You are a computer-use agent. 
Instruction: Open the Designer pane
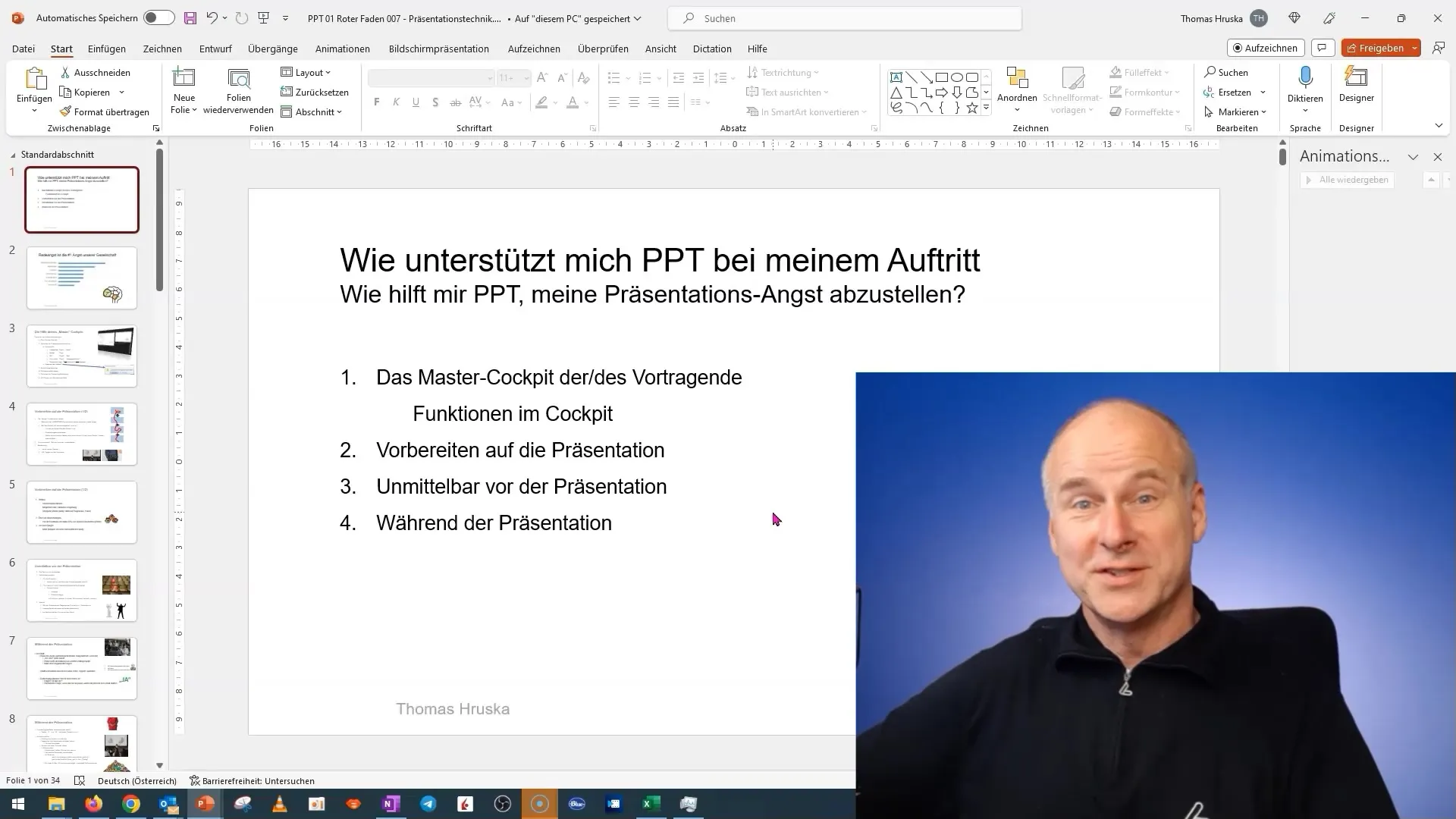[x=1356, y=85]
